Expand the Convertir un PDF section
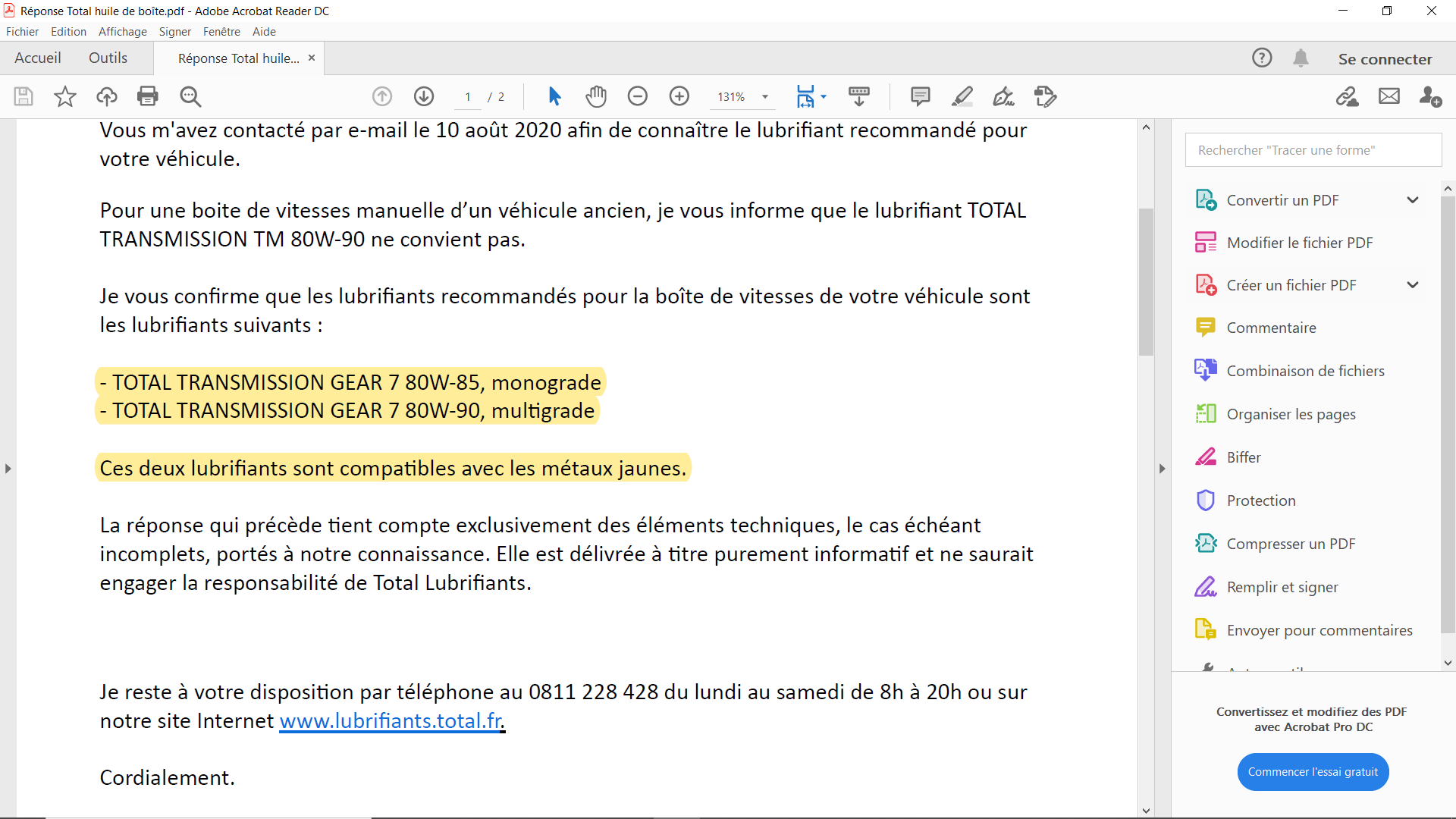 [x=1412, y=200]
